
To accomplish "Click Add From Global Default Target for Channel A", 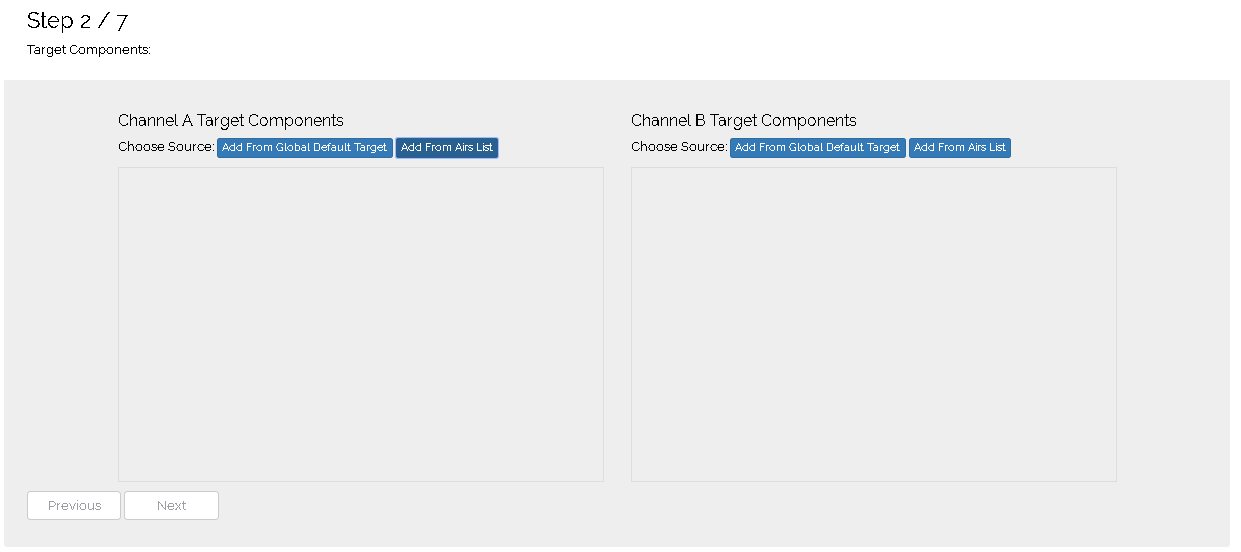I will 304,148.
